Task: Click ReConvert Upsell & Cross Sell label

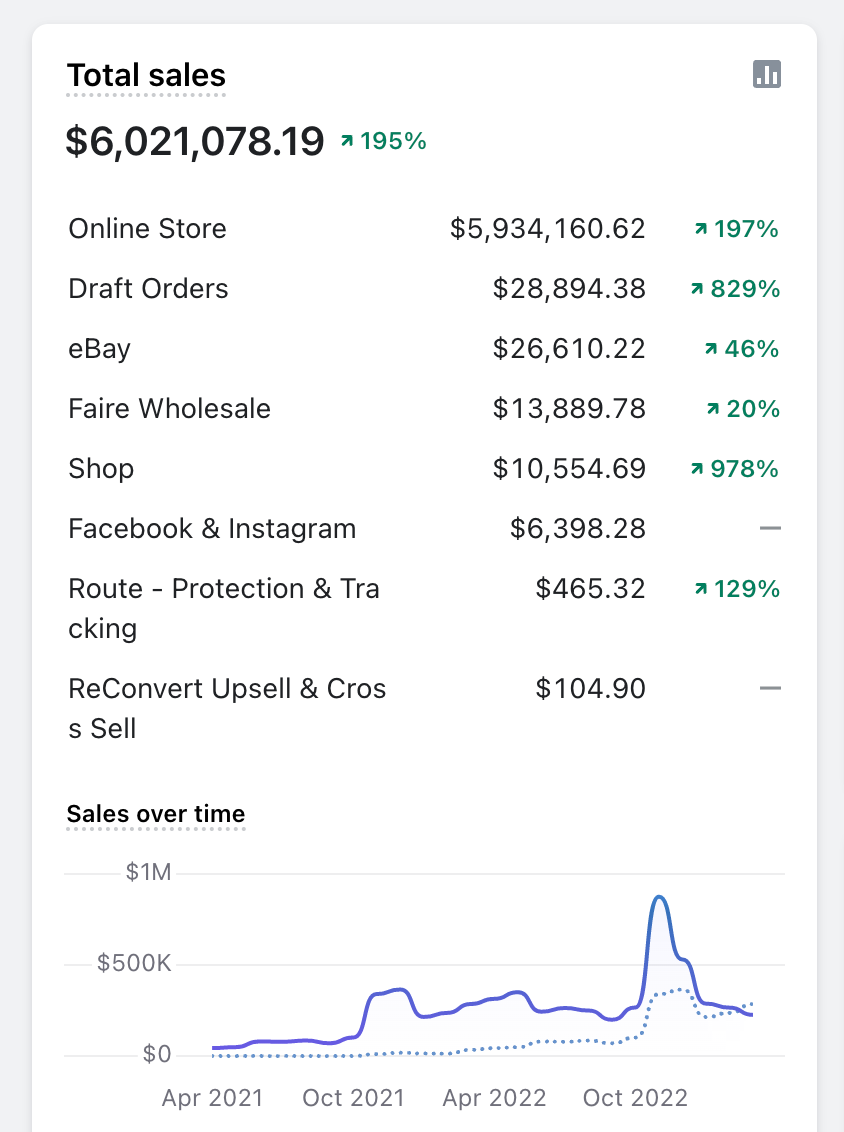Action: click(x=227, y=708)
